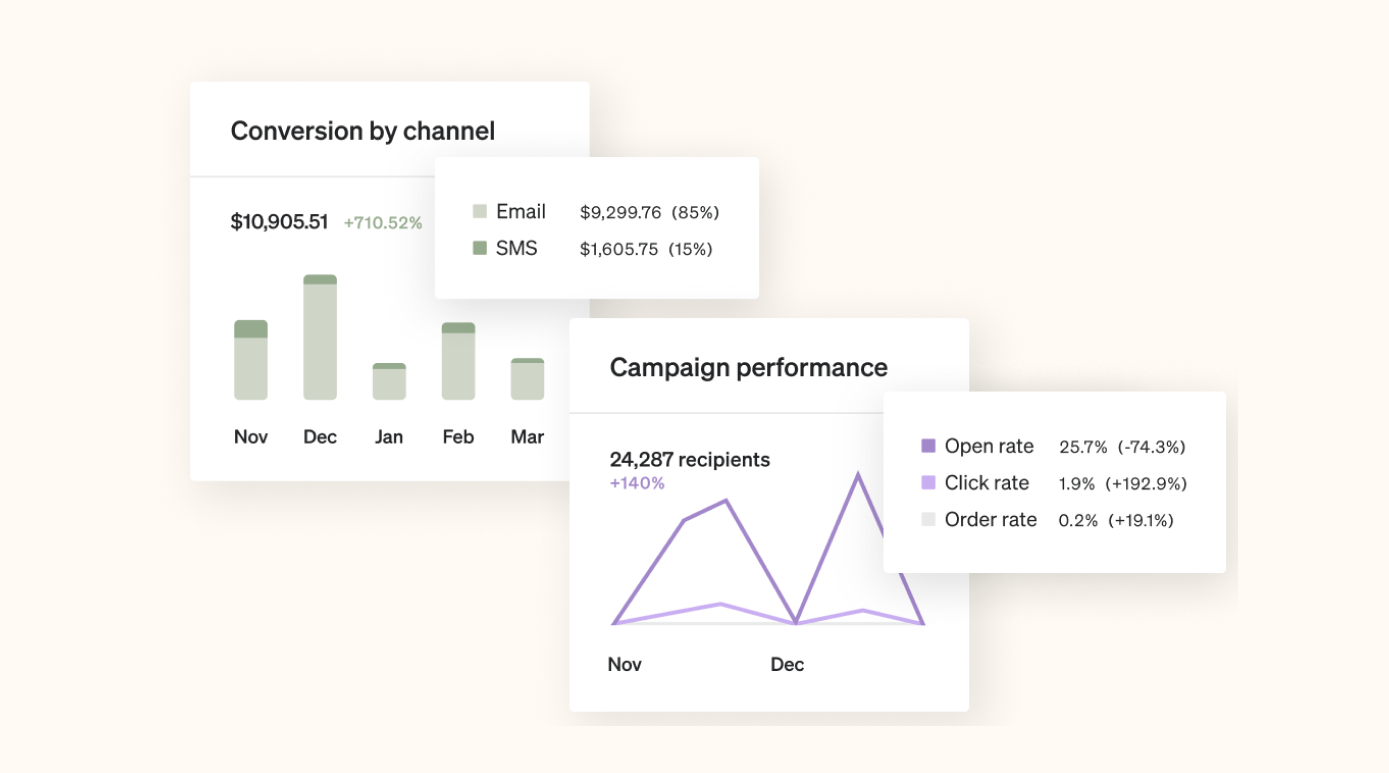Select the Feb bar in conversion chart
Screen dimensions: 1389x773
(458, 361)
